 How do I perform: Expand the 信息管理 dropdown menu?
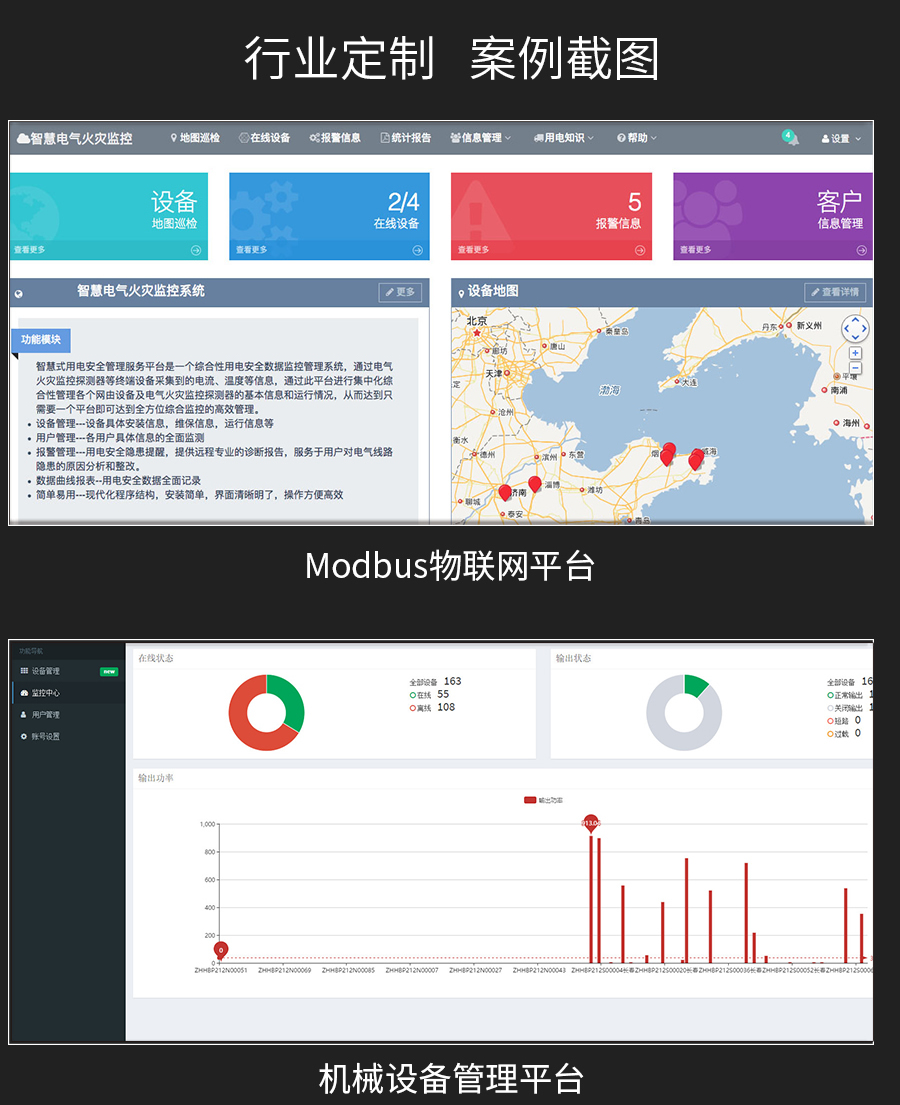pyautogui.click(x=481, y=138)
